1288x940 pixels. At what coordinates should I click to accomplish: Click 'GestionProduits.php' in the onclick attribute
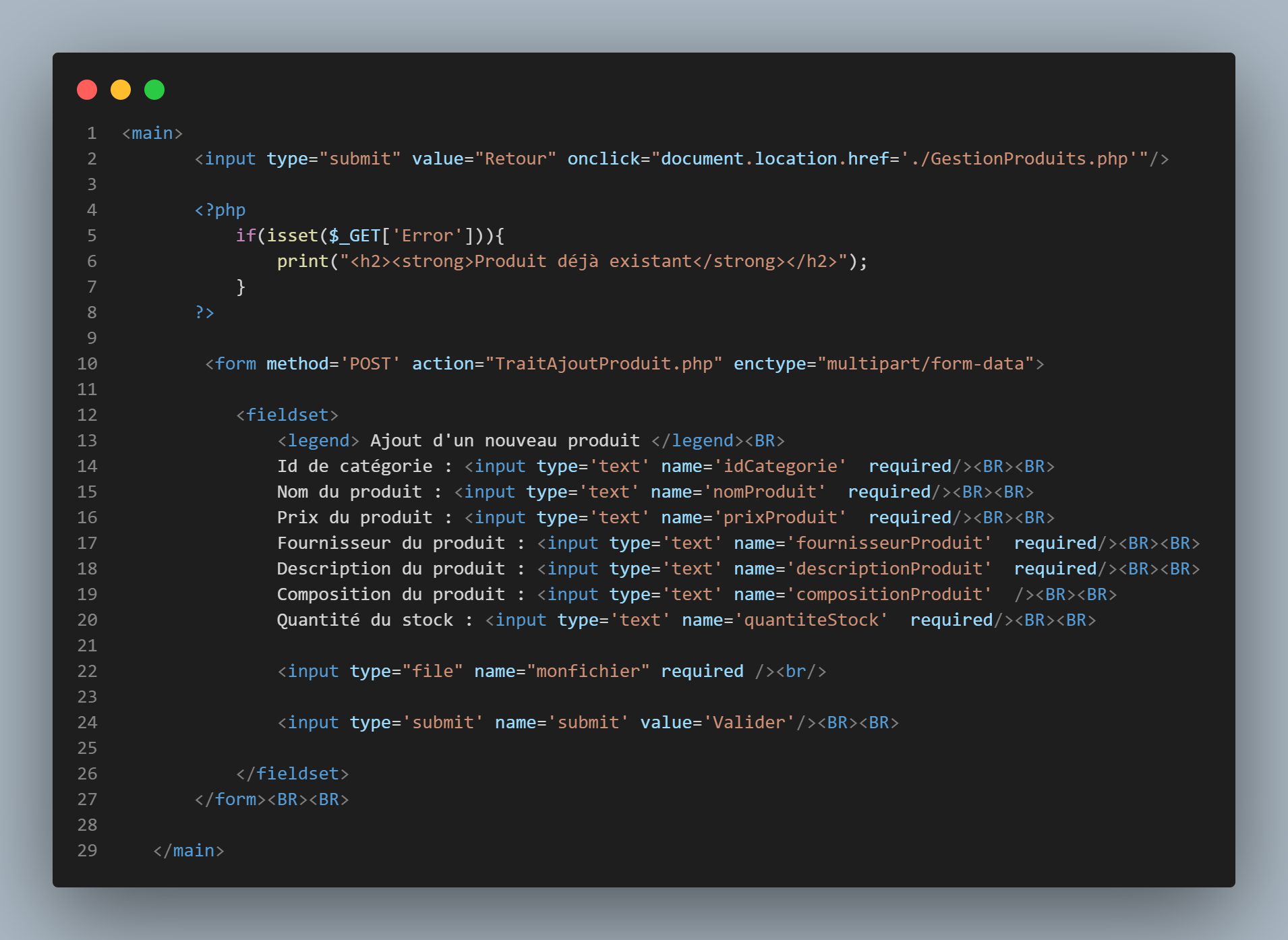[x=1029, y=159]
